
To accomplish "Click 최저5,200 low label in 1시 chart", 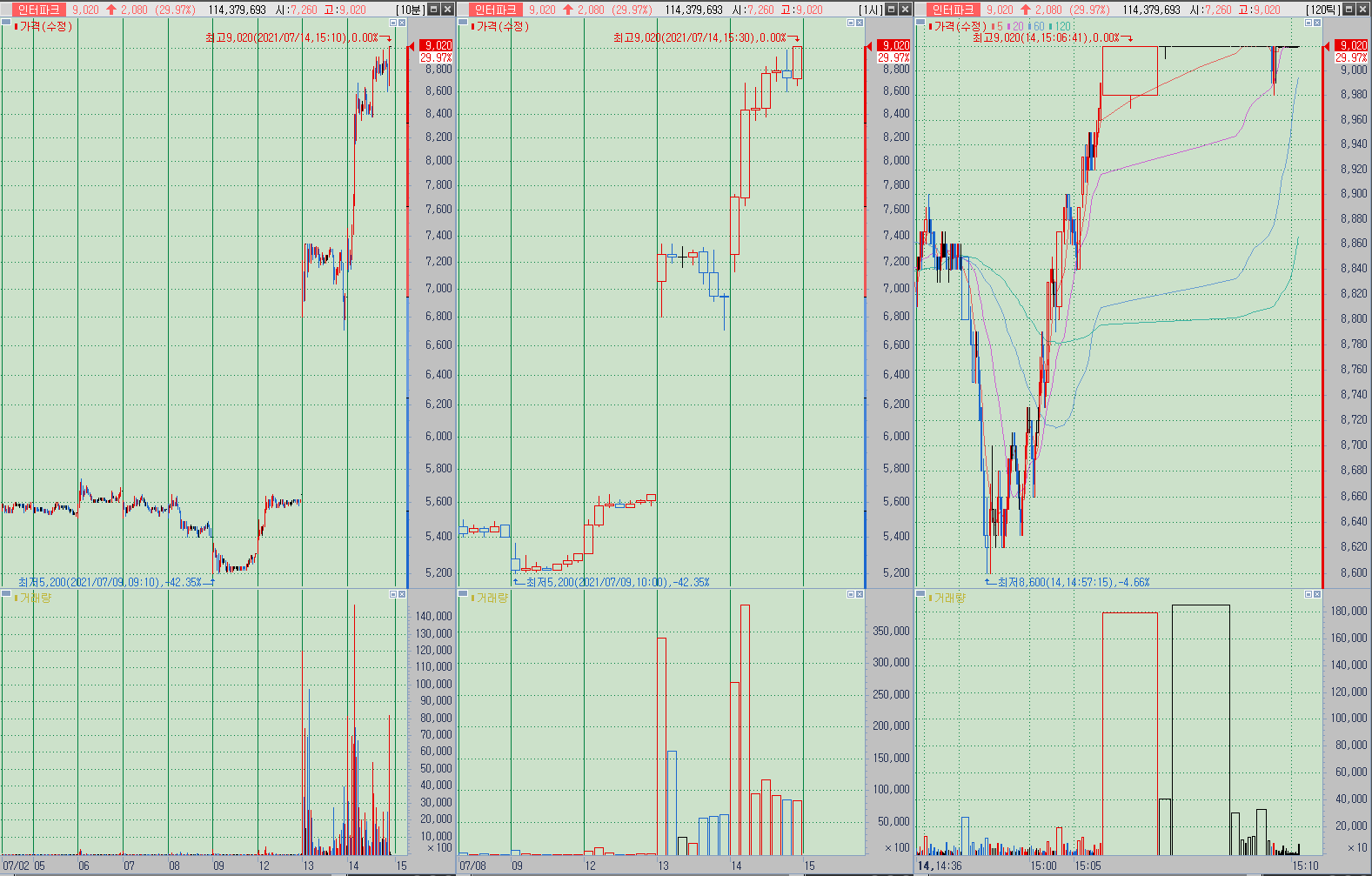I will click(618, 582).
